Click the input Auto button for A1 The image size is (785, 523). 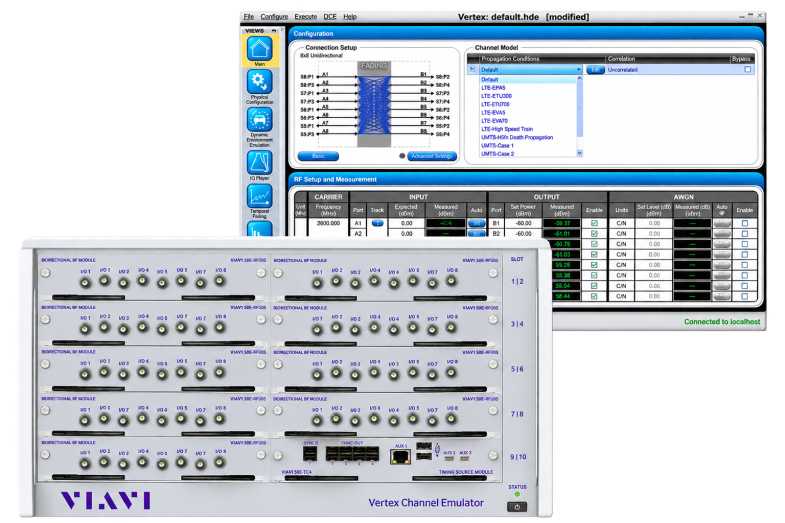tap(476, 223)
